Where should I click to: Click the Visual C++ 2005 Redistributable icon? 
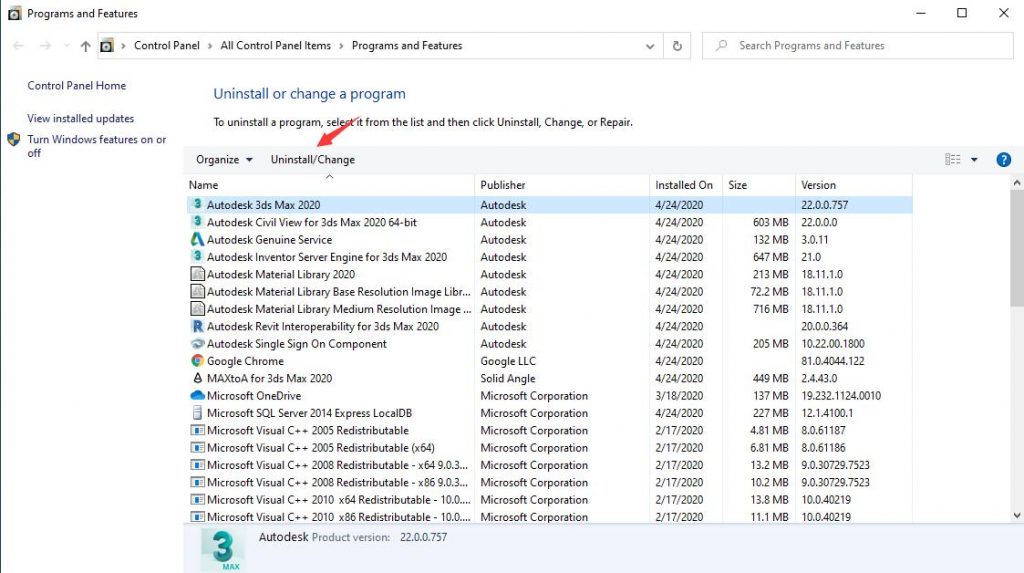pos(197,430)
